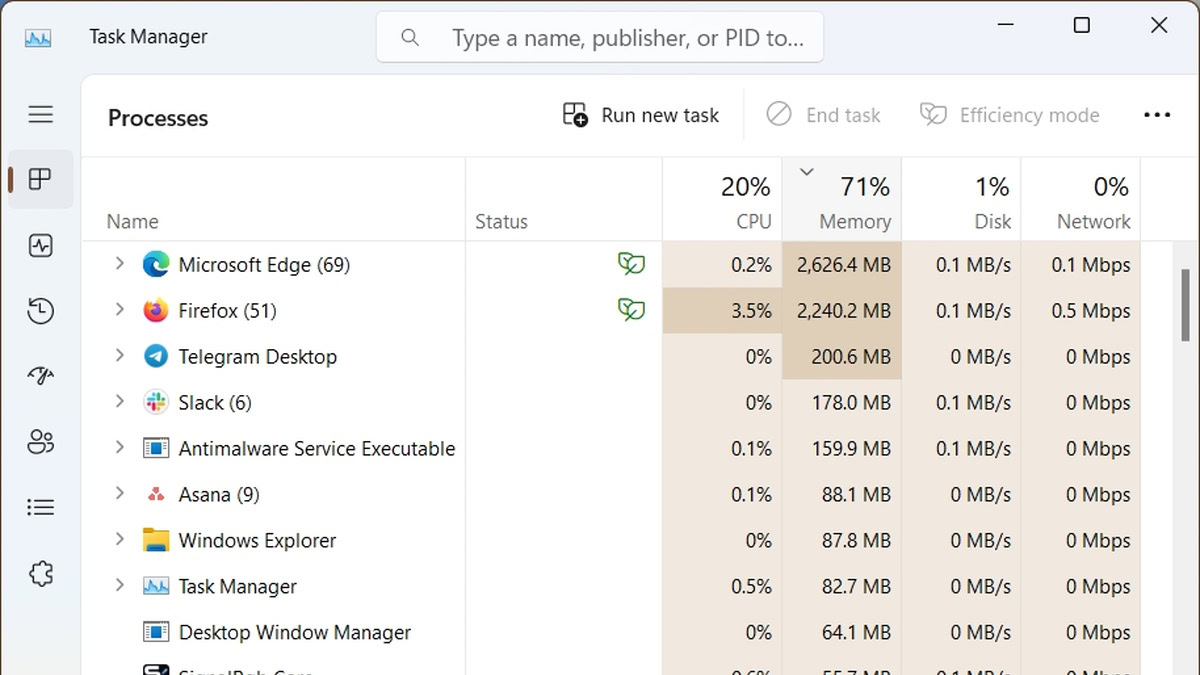Open the Services page icon
Screen dimensions: 1200x675
[40, 574]
